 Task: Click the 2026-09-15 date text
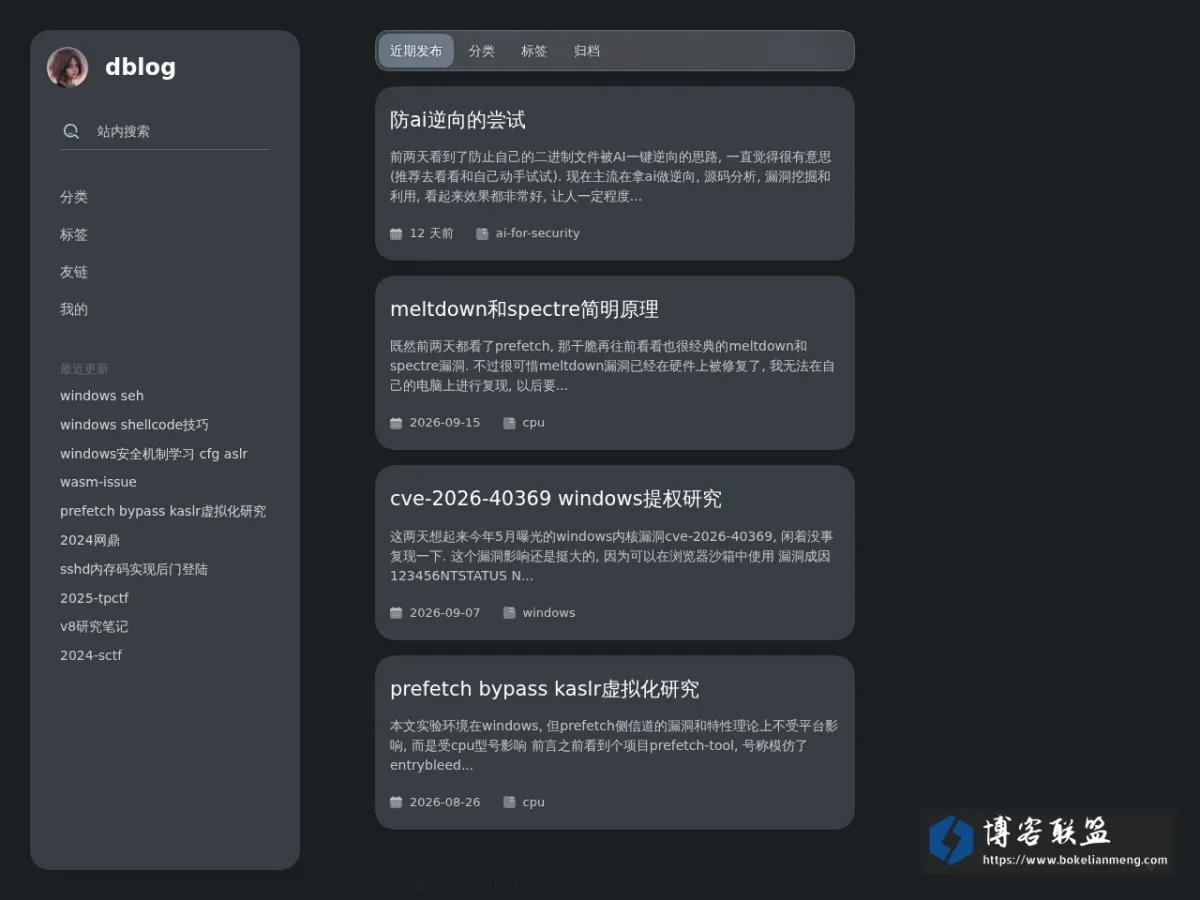click(x=445, y=423)
